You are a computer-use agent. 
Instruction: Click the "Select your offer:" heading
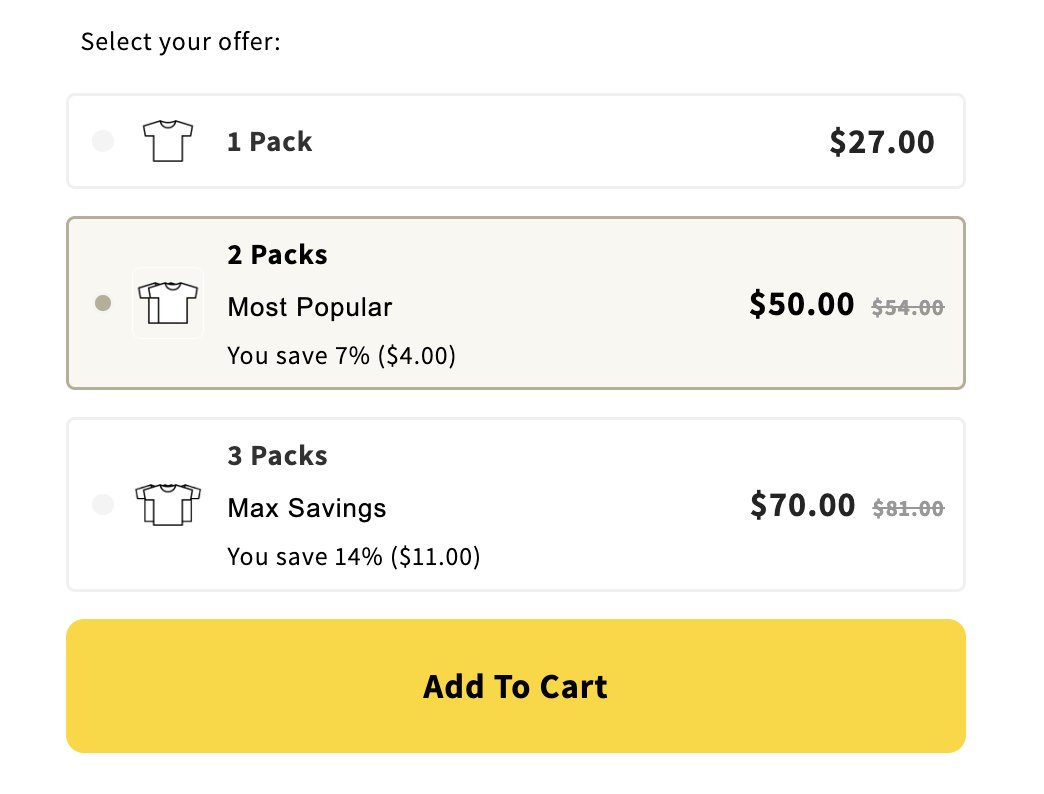(x=180, y=42)
